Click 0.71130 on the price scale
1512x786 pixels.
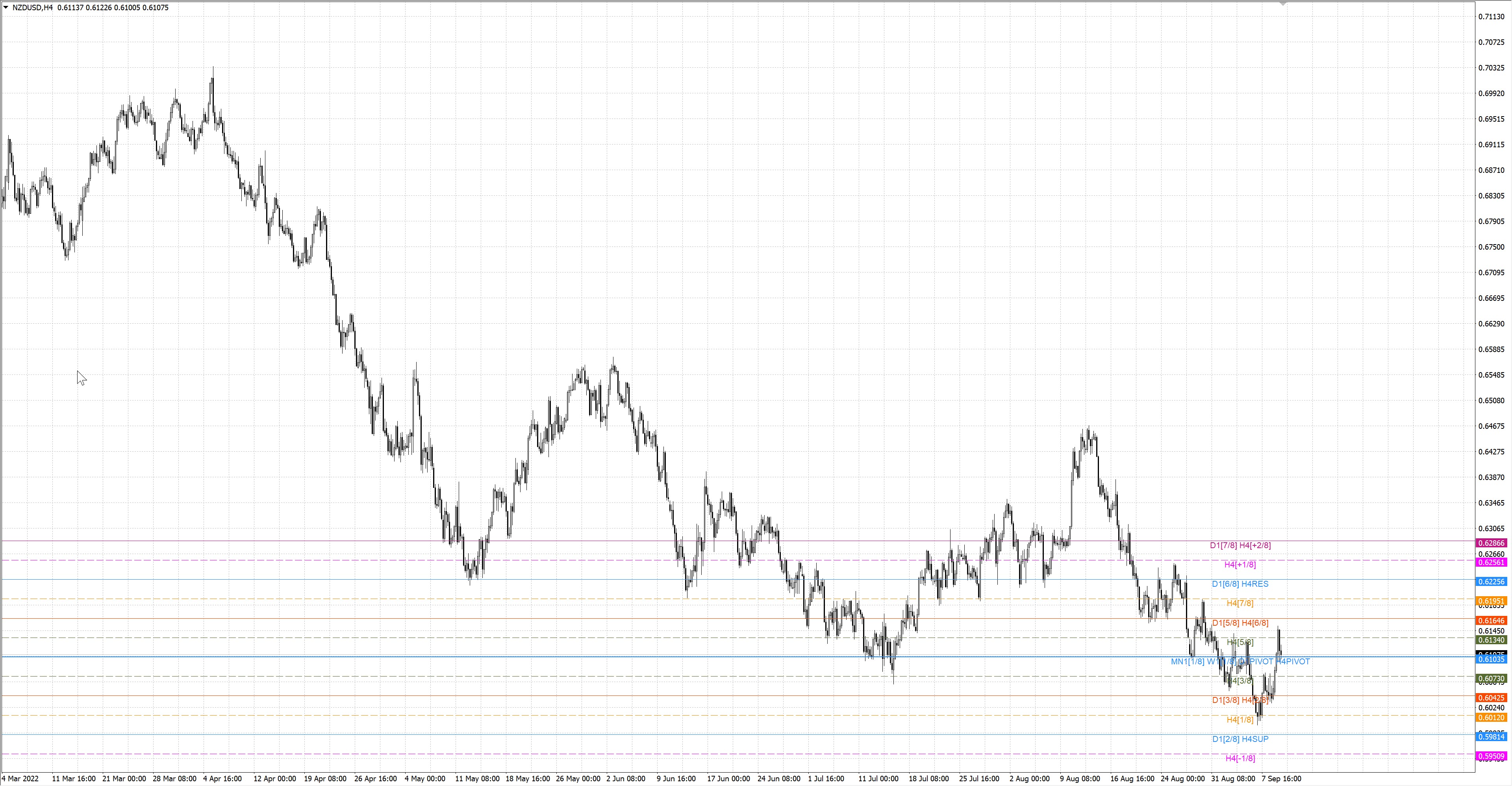pos(1492,17)
